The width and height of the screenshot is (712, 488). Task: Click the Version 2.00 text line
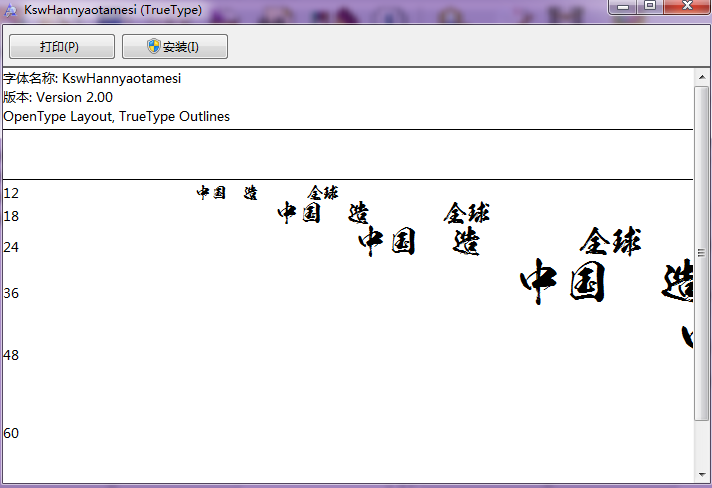pyautogui.click(x=58, y=97)
